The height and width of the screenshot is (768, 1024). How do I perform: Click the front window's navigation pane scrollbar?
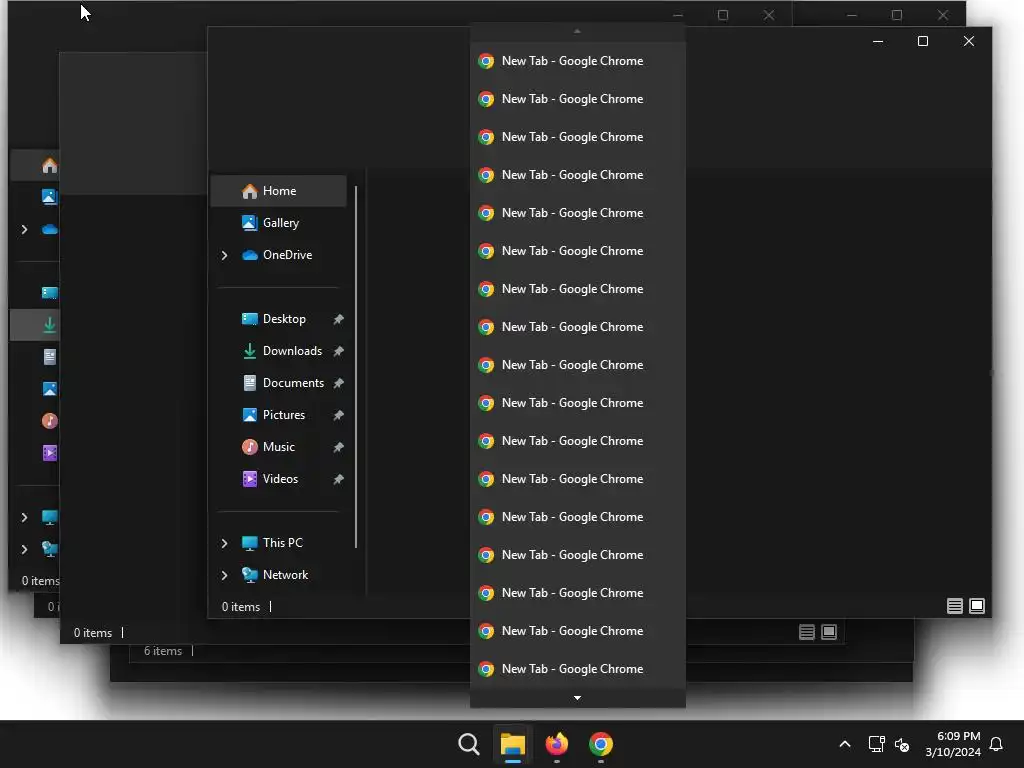coord(356,367)
